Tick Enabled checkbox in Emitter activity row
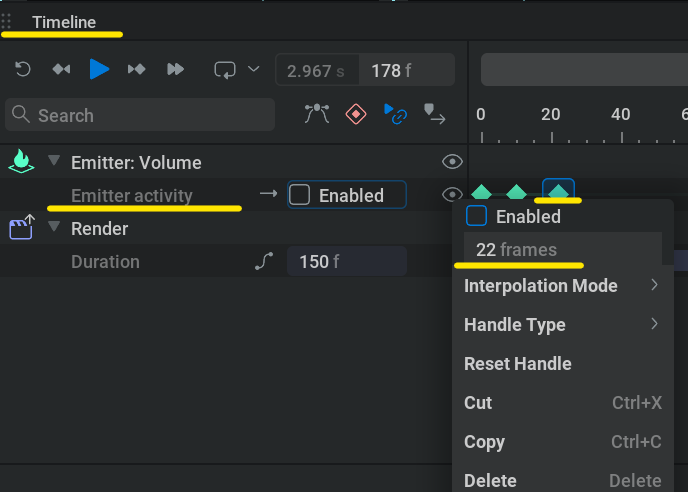This screenshot has width=688, height=492. click(300, 194)
